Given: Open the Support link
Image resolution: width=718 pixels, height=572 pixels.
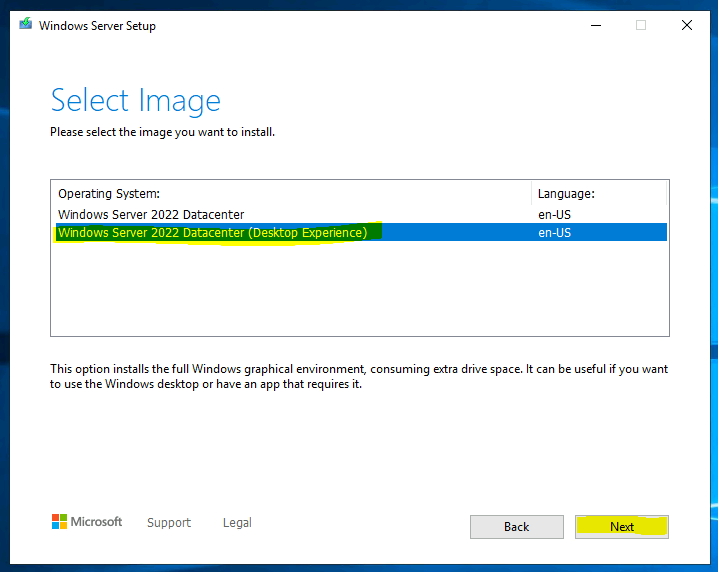Looking at the screenshot, I should pos(169,523).
